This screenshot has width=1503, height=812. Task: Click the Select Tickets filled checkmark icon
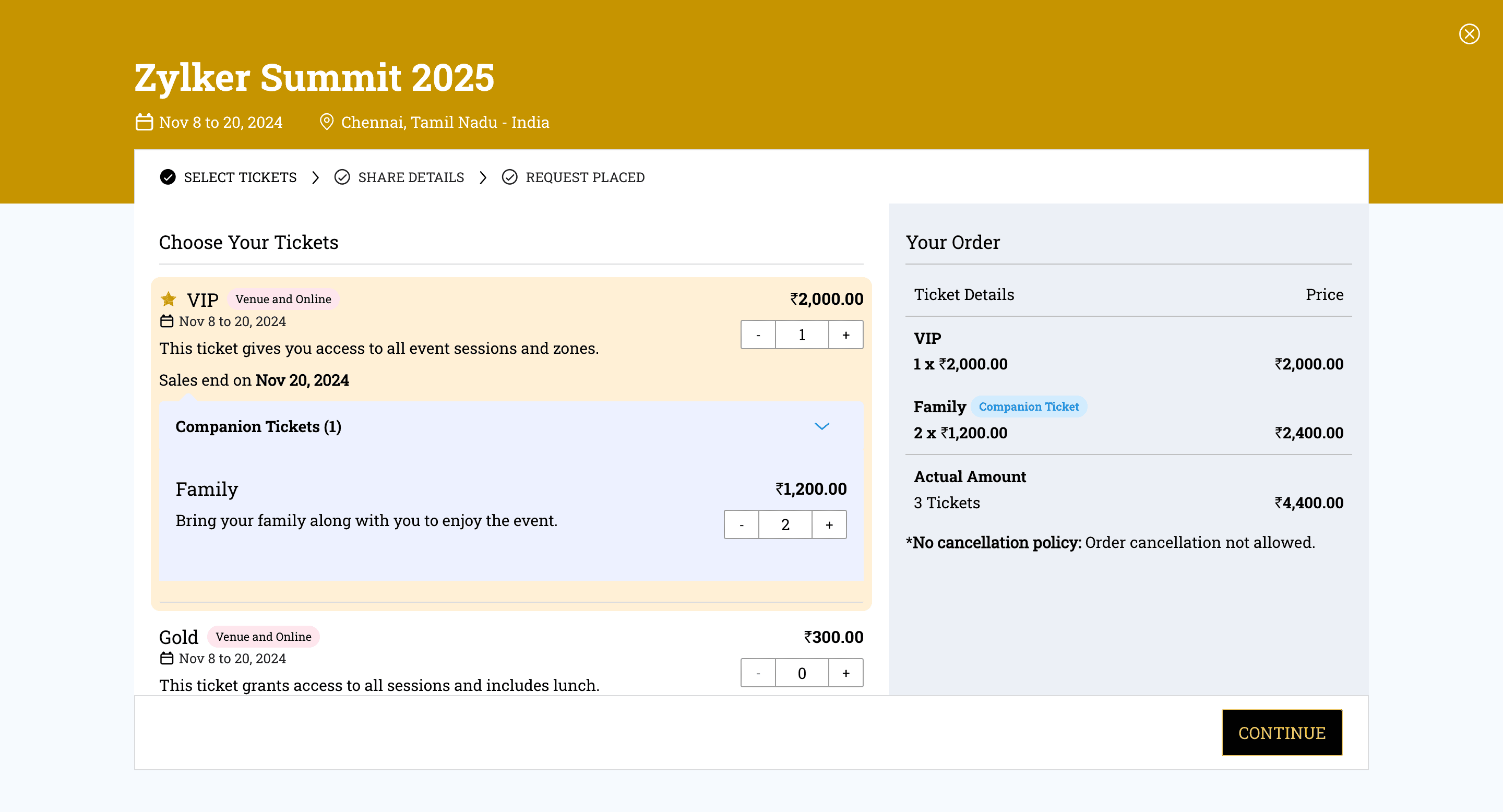[x=168, y=177]
